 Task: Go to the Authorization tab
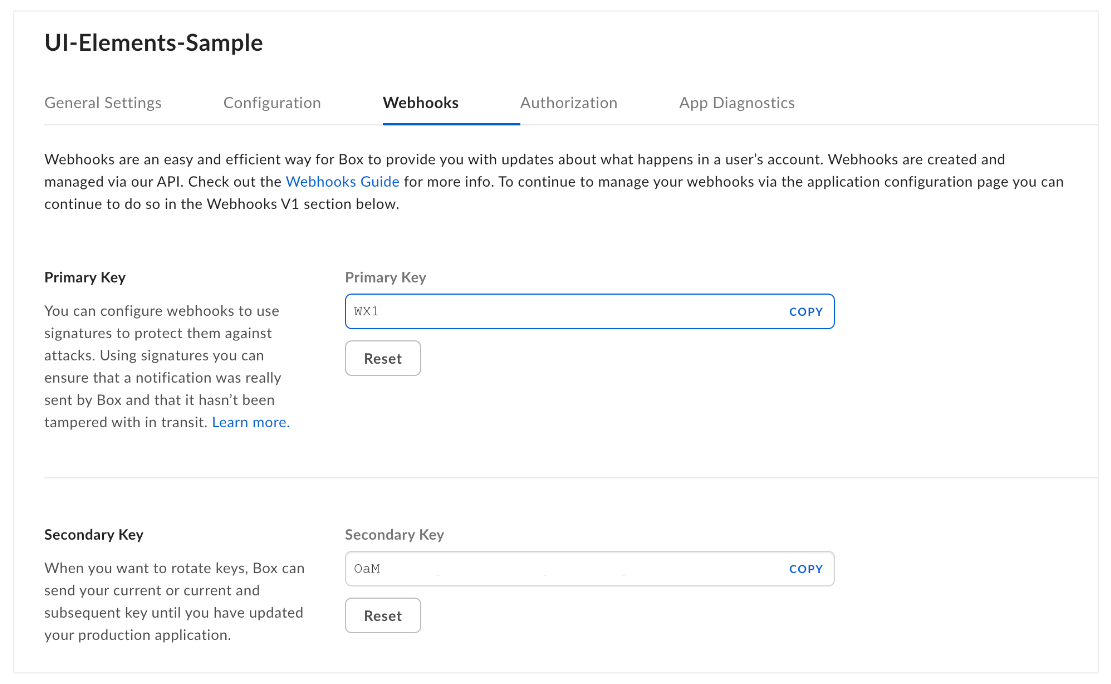point(569,103)
